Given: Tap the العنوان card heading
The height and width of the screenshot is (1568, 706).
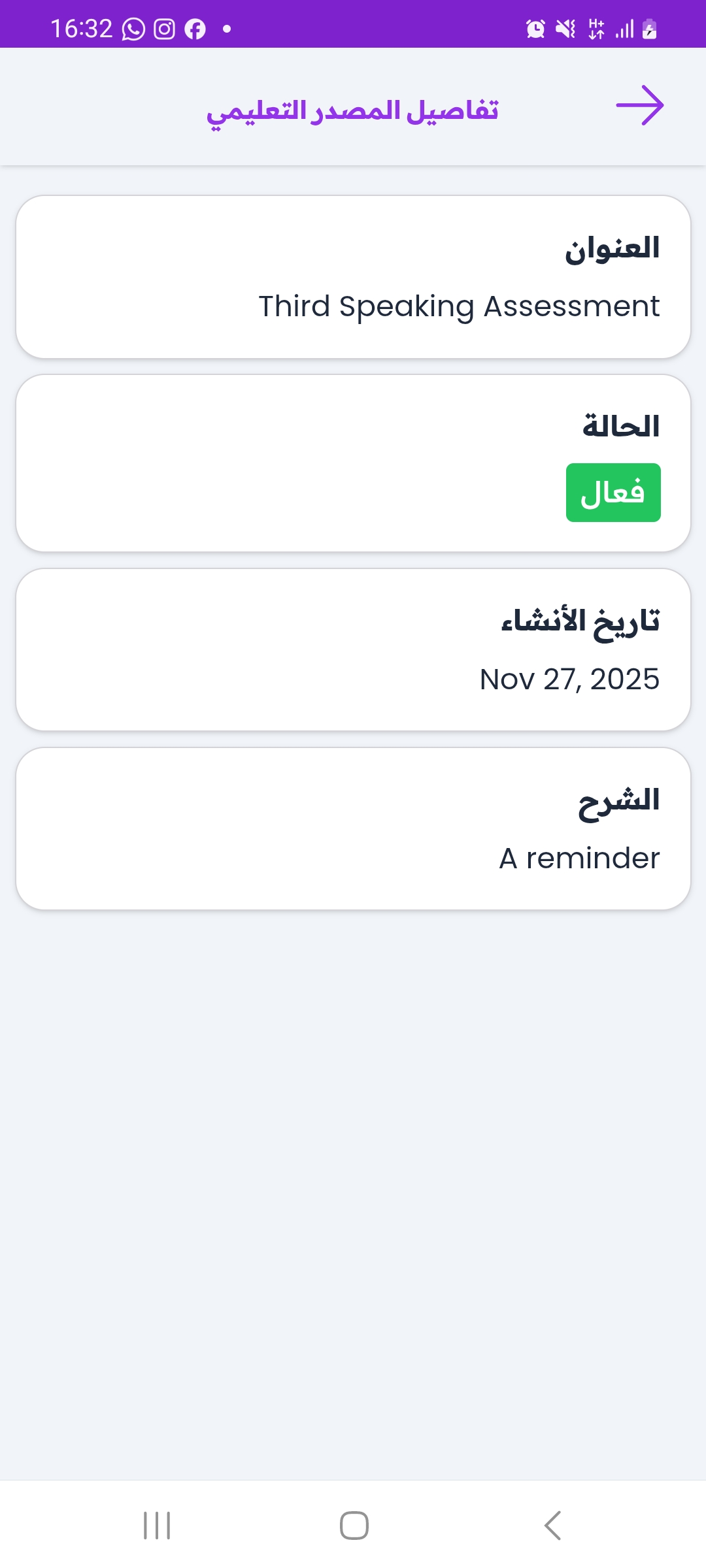Looking at the screenshot, I should 613,249.
